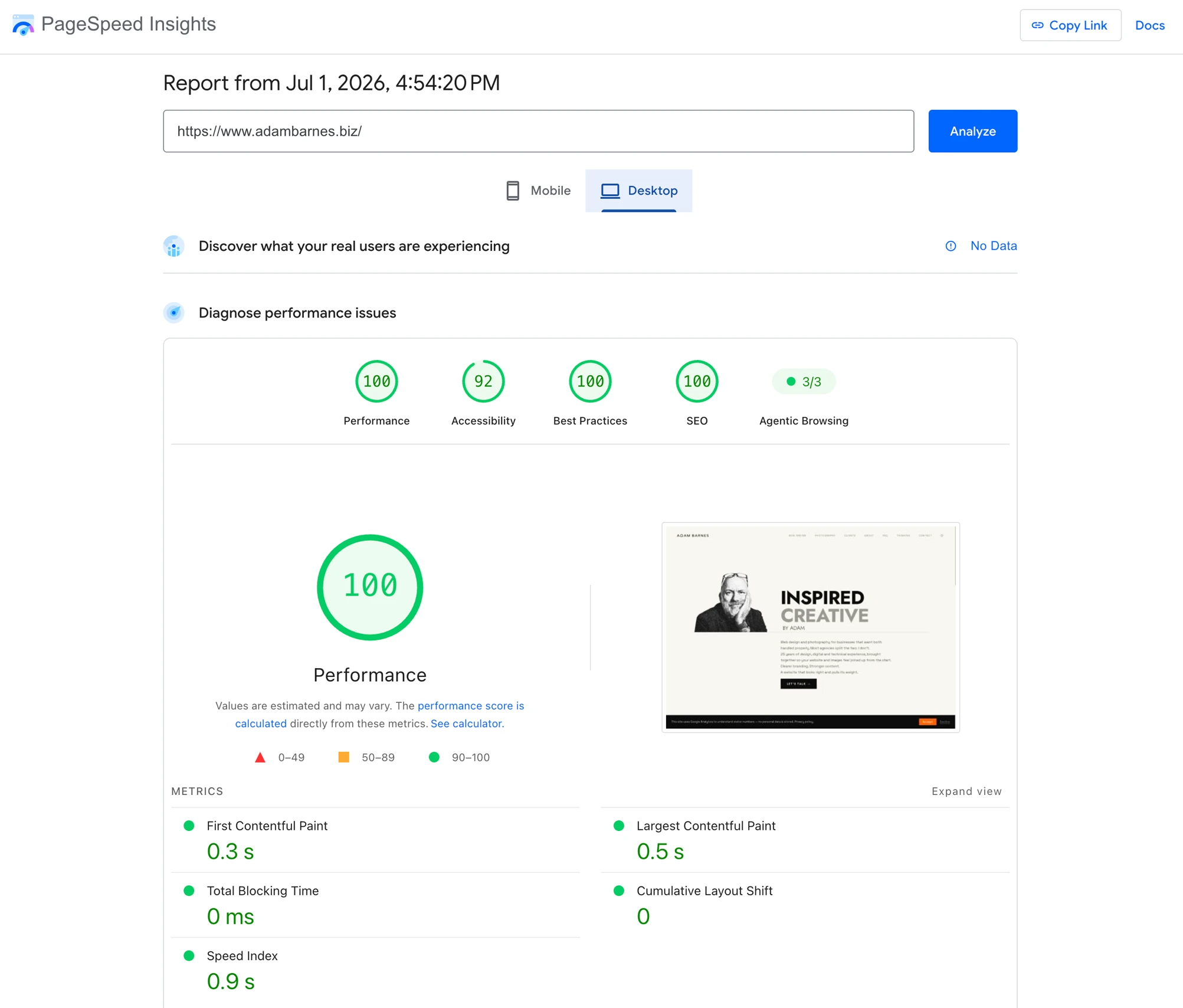The height and width of the screenshot is (1008, 1183).
Task: Click green dot beside Largest Contentful Paint
Action: (x=618, y=826)
